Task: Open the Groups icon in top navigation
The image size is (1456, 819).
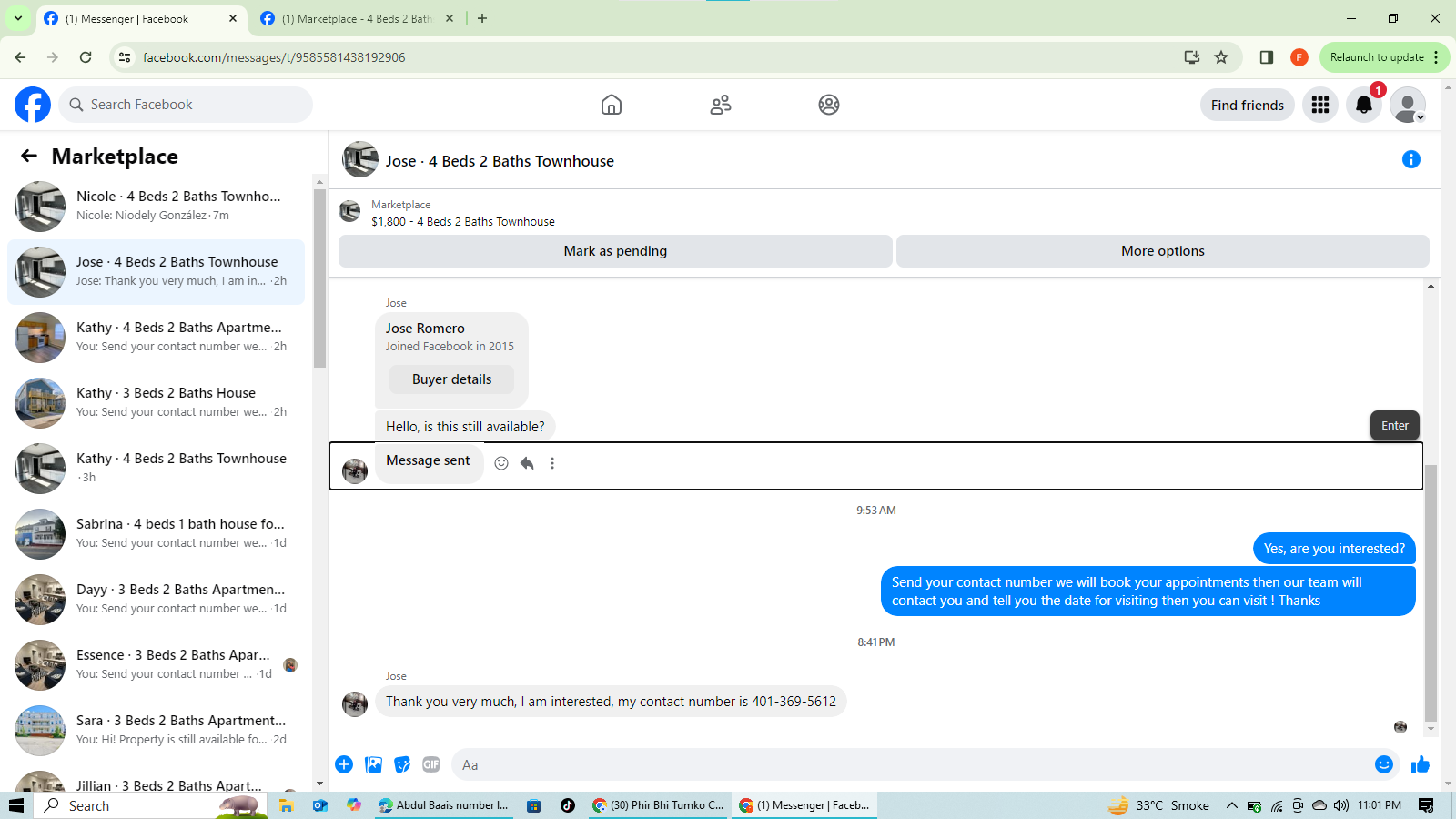Action: (829, 105)
